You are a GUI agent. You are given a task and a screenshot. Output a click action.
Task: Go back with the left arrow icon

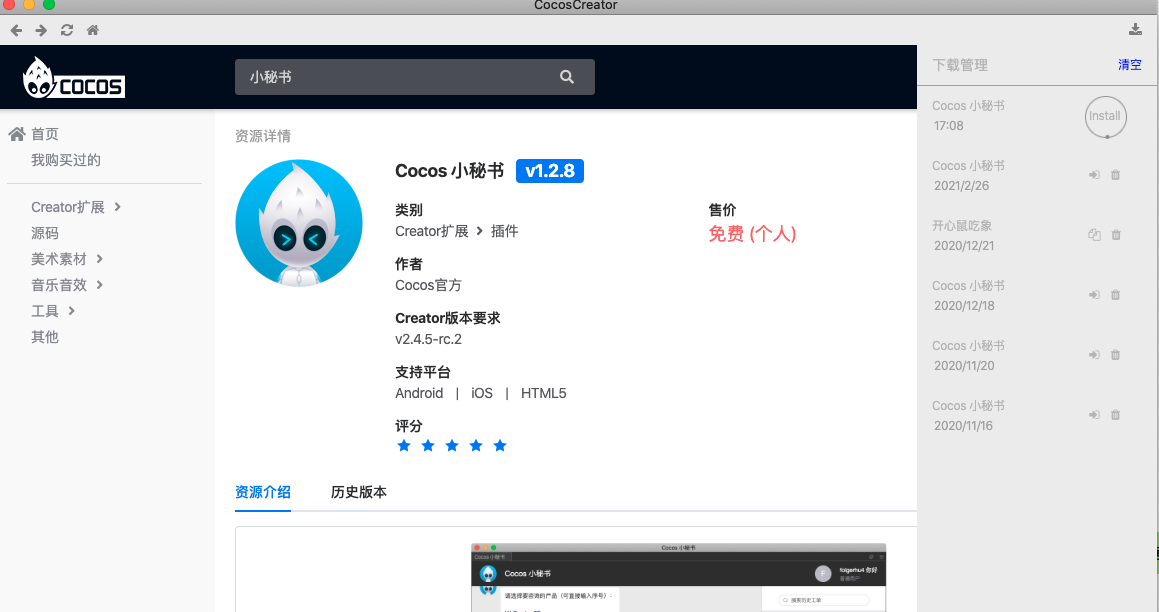16,30
